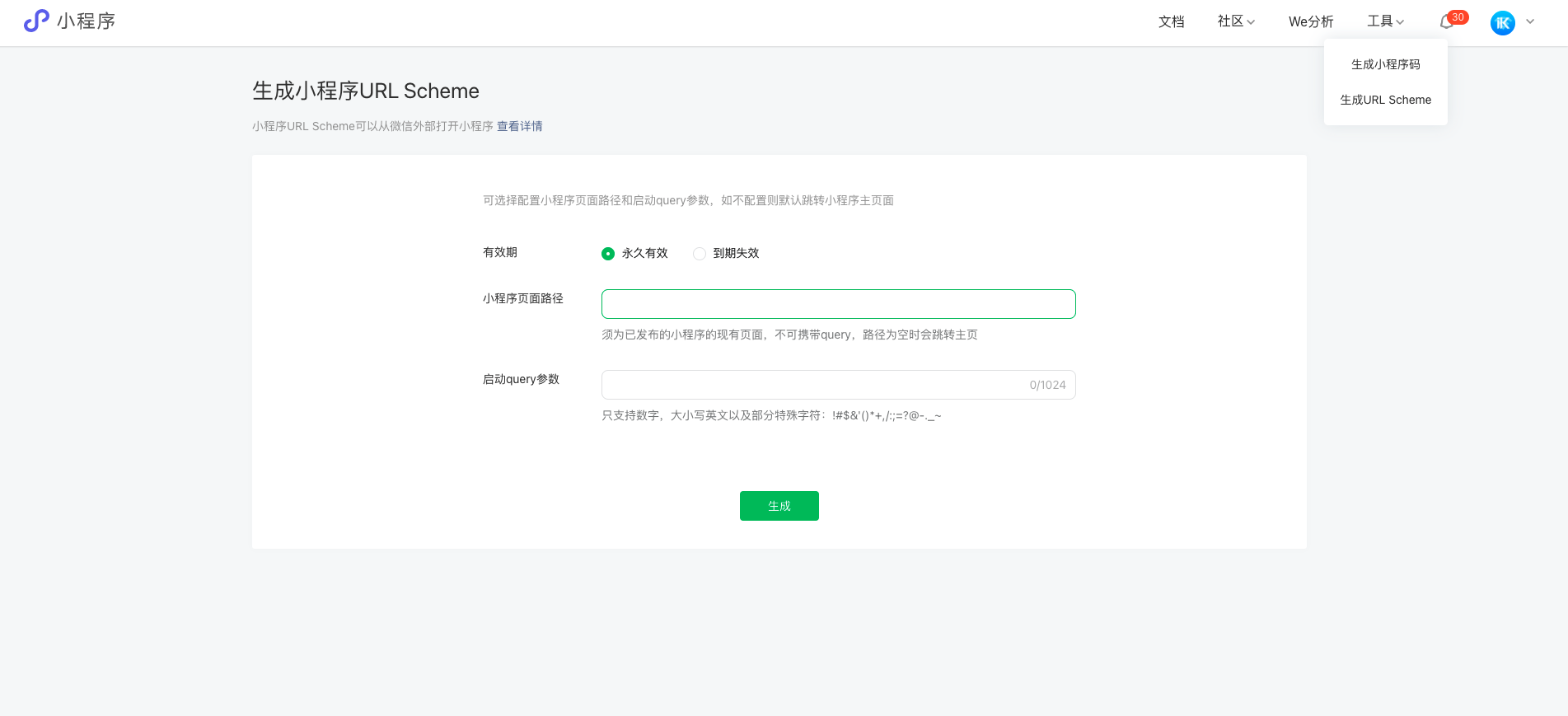The width and height of the screenshot is (1568, 716).
Task: Select 生成小程序码 from tools menu
Action: pyautogui.click(x=1385, y=64)
